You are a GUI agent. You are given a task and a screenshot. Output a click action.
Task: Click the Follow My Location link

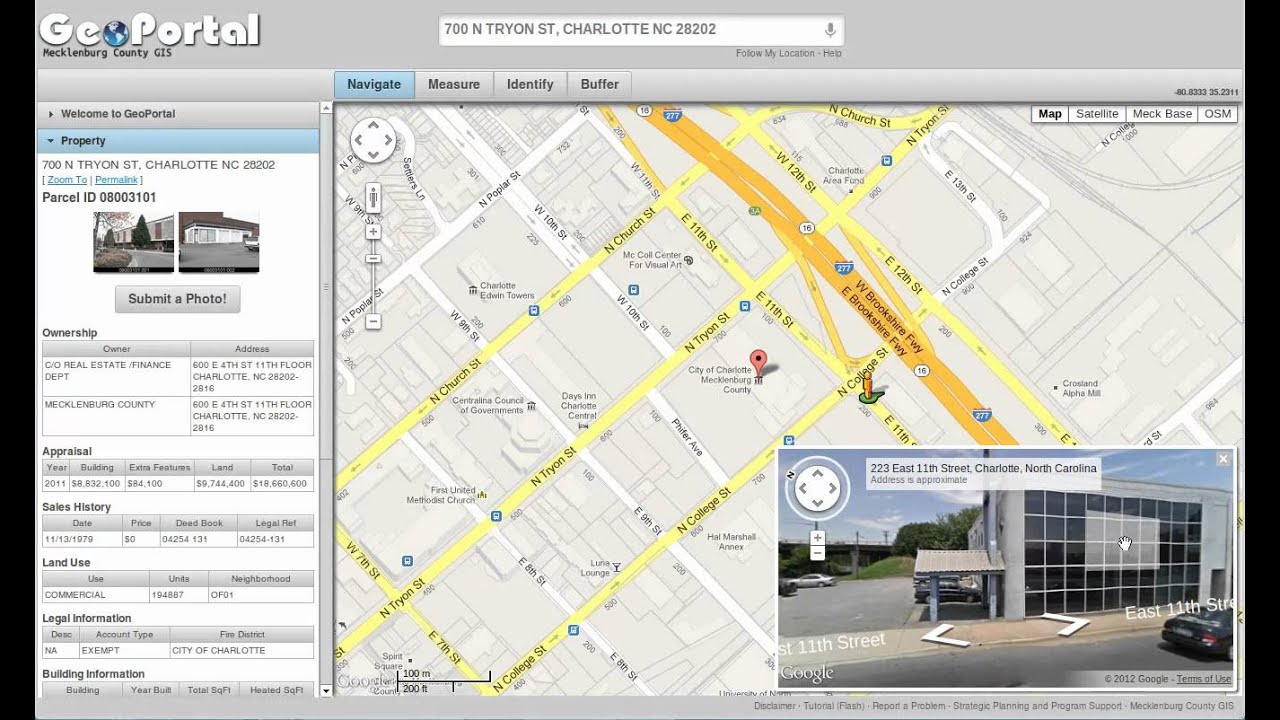[775, 53]
